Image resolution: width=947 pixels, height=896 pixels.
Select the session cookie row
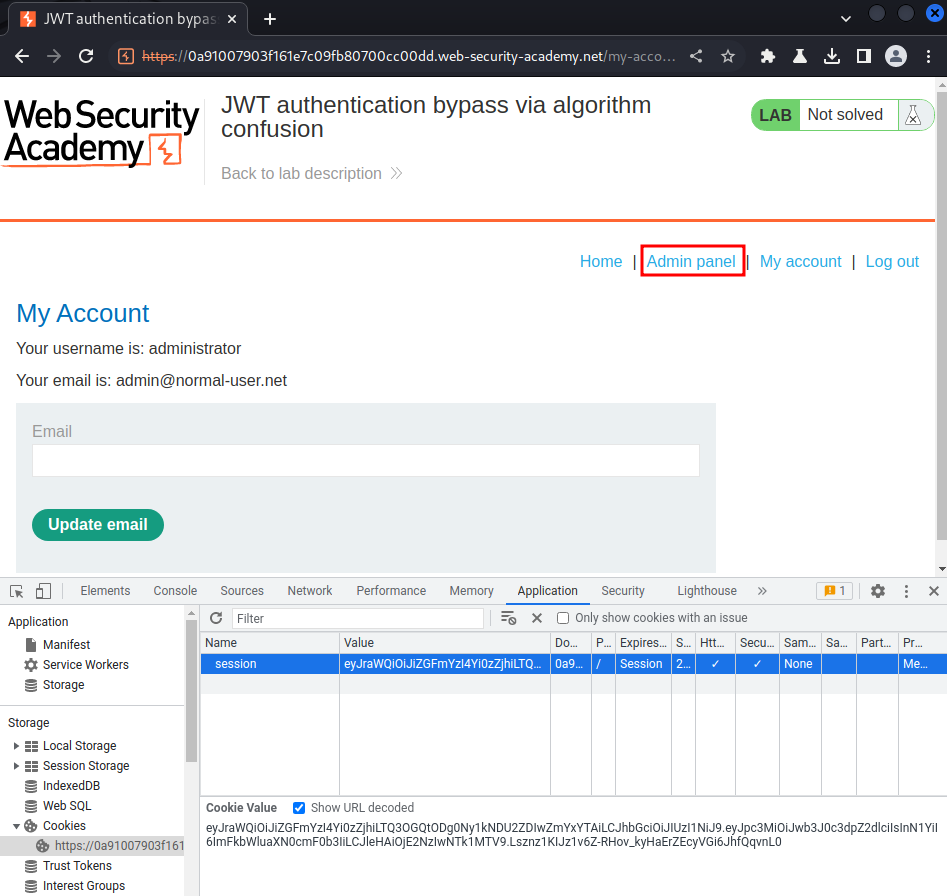[573, 664]
